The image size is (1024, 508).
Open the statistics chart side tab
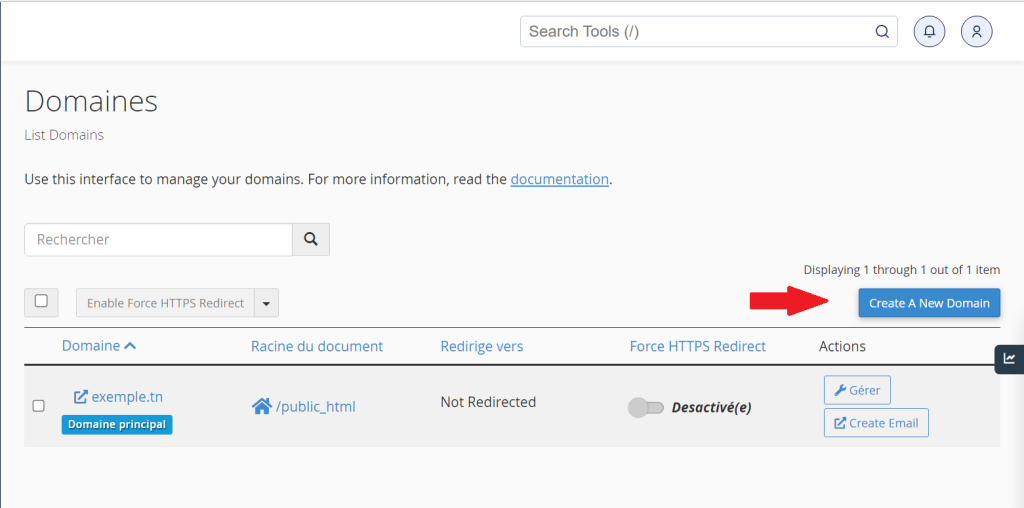pyautogui.click(x=1009, y=358)
